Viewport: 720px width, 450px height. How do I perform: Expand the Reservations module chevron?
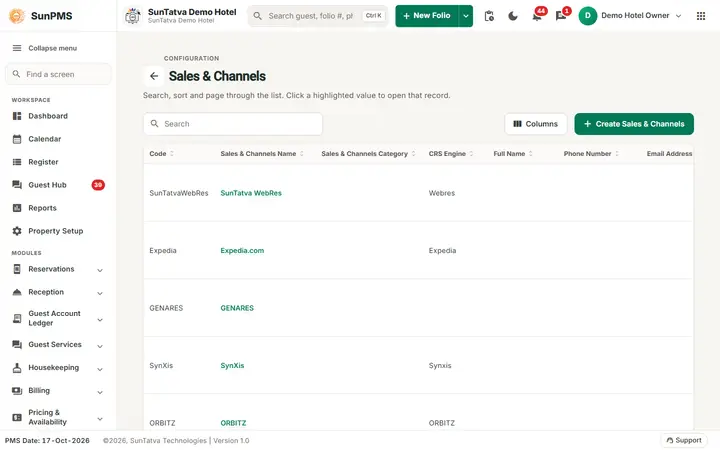coord(100,270)
